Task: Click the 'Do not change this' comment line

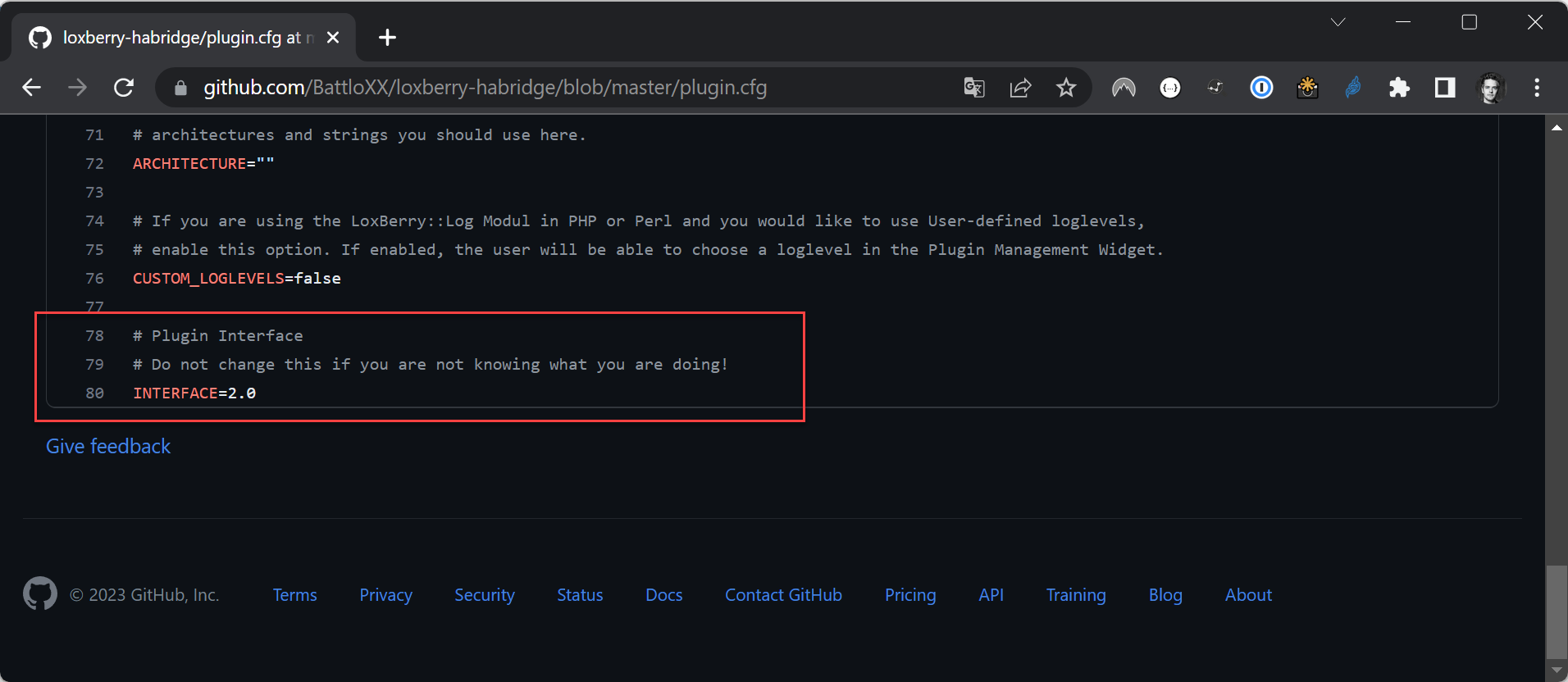Action: pos(431,365)
